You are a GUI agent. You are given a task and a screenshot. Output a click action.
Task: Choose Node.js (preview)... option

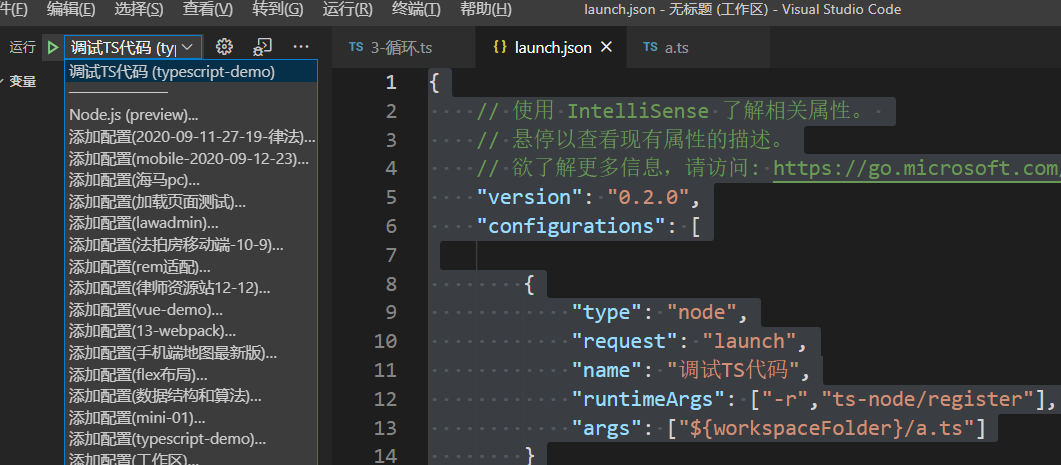(x=191, y=115)
